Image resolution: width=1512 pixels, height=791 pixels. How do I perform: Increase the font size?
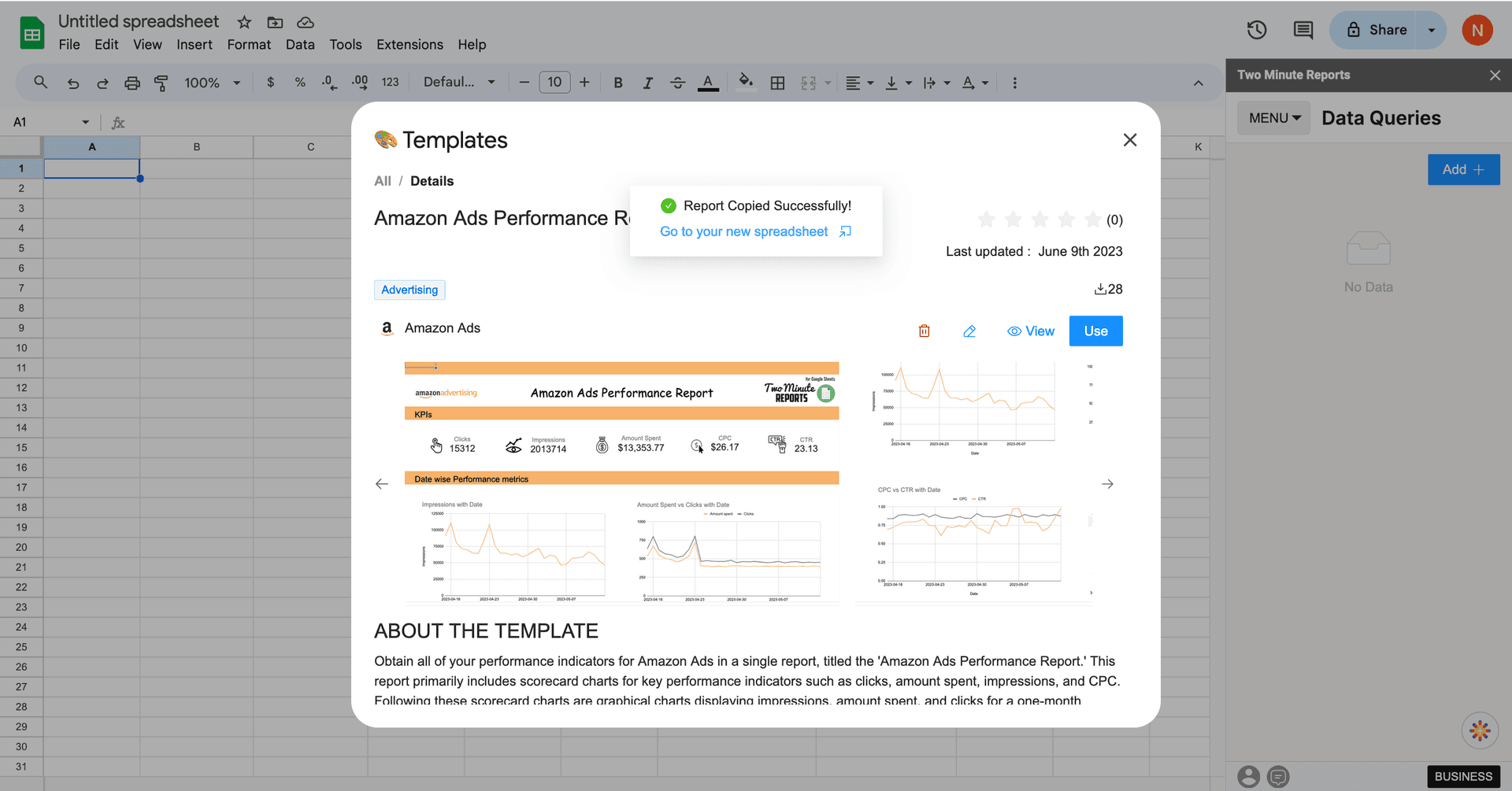coord(584,82)
